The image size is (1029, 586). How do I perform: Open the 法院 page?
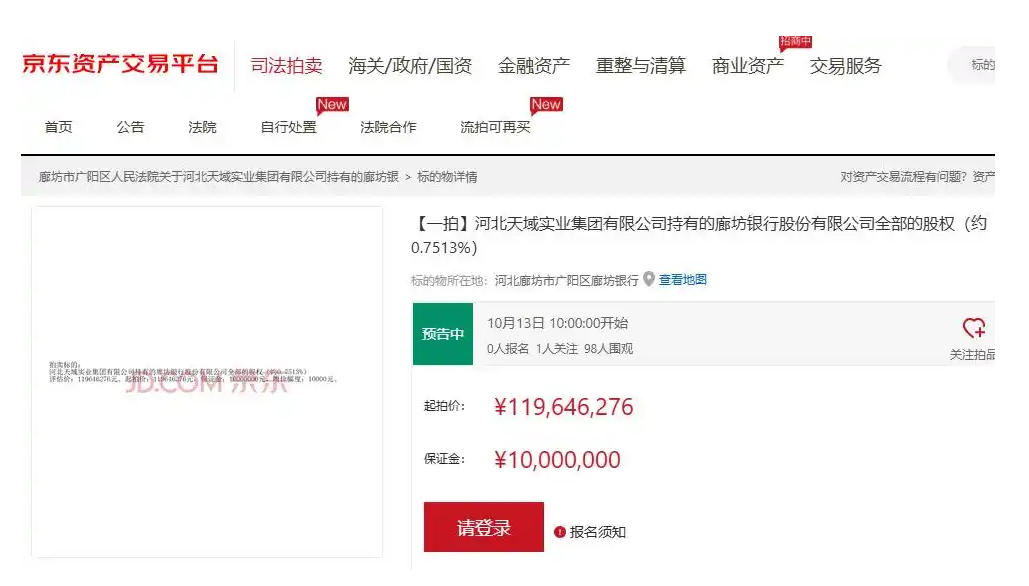point(202,127)
